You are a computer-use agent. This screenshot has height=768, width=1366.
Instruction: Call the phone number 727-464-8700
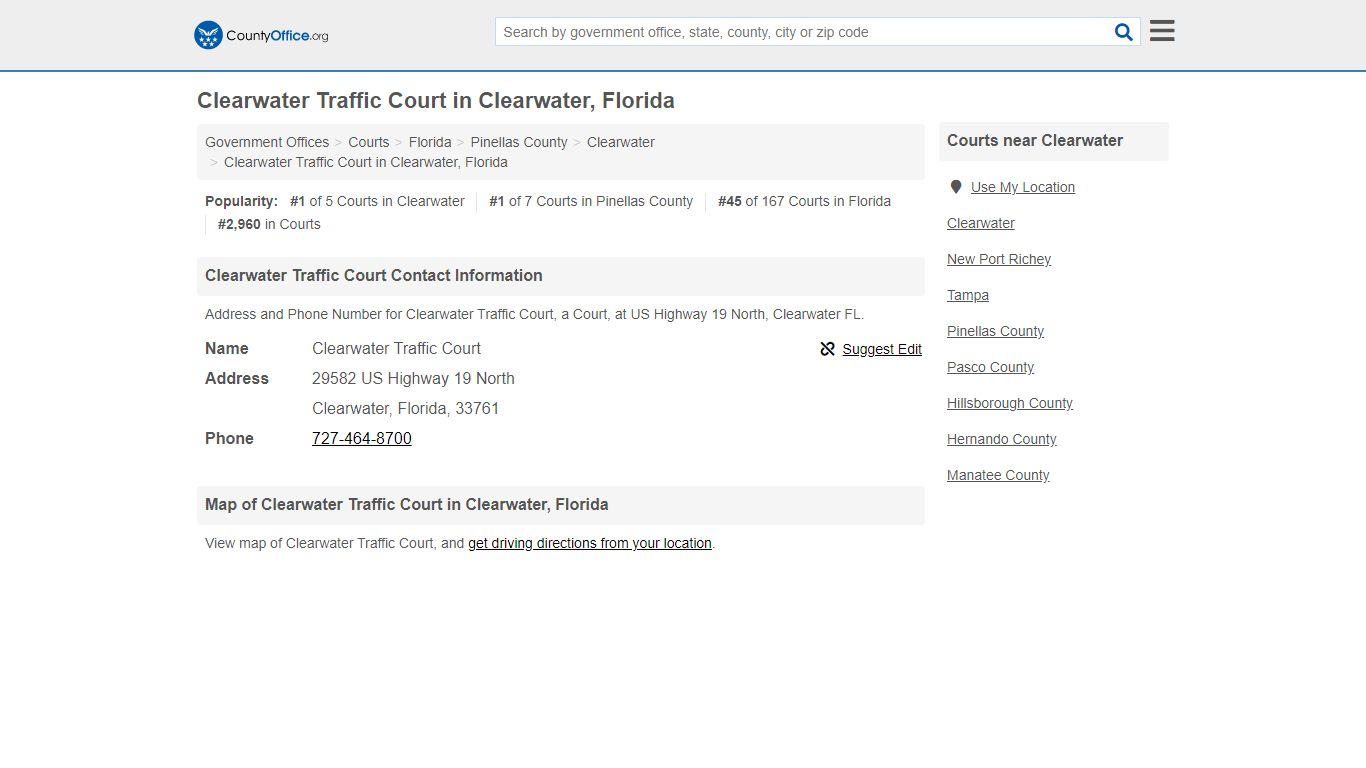pyautogui.click(x=362, y=438)
